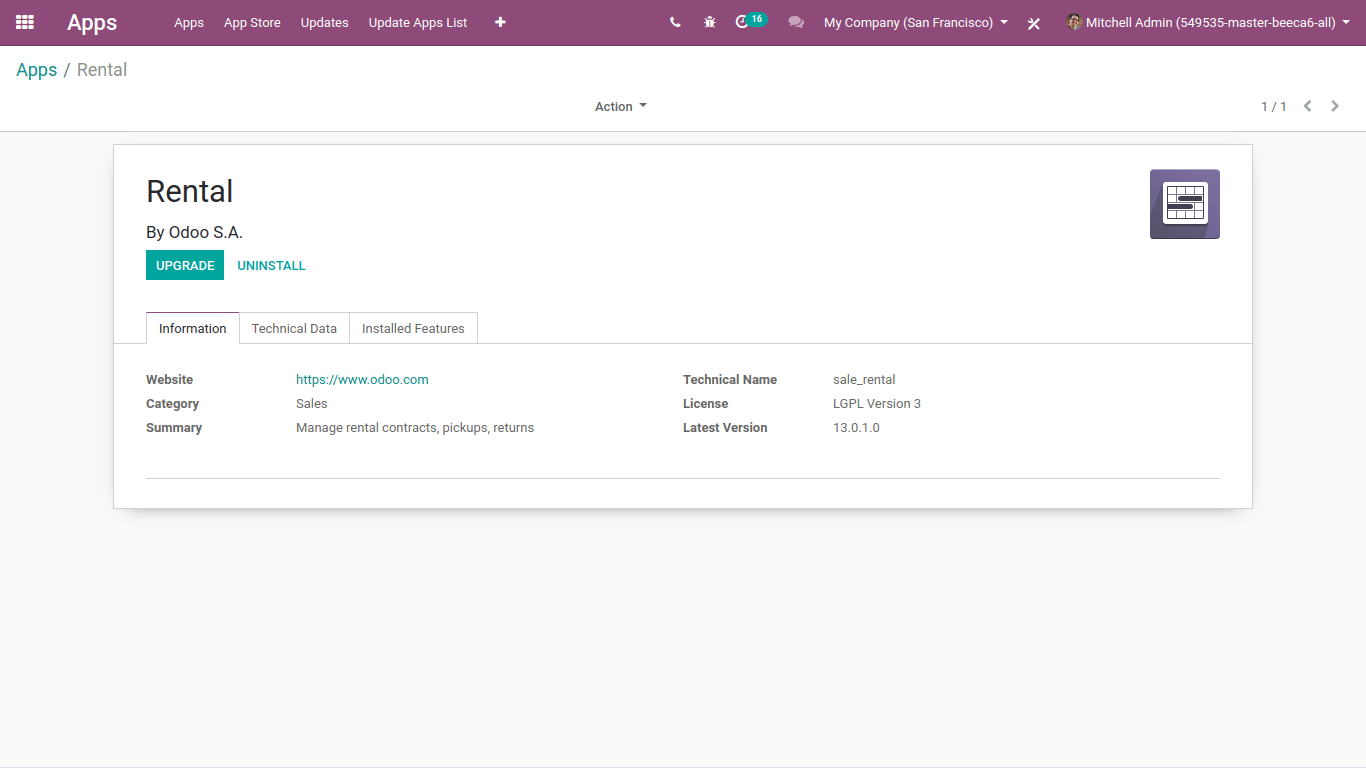Select Update Apps List menu

pos(418,22)
